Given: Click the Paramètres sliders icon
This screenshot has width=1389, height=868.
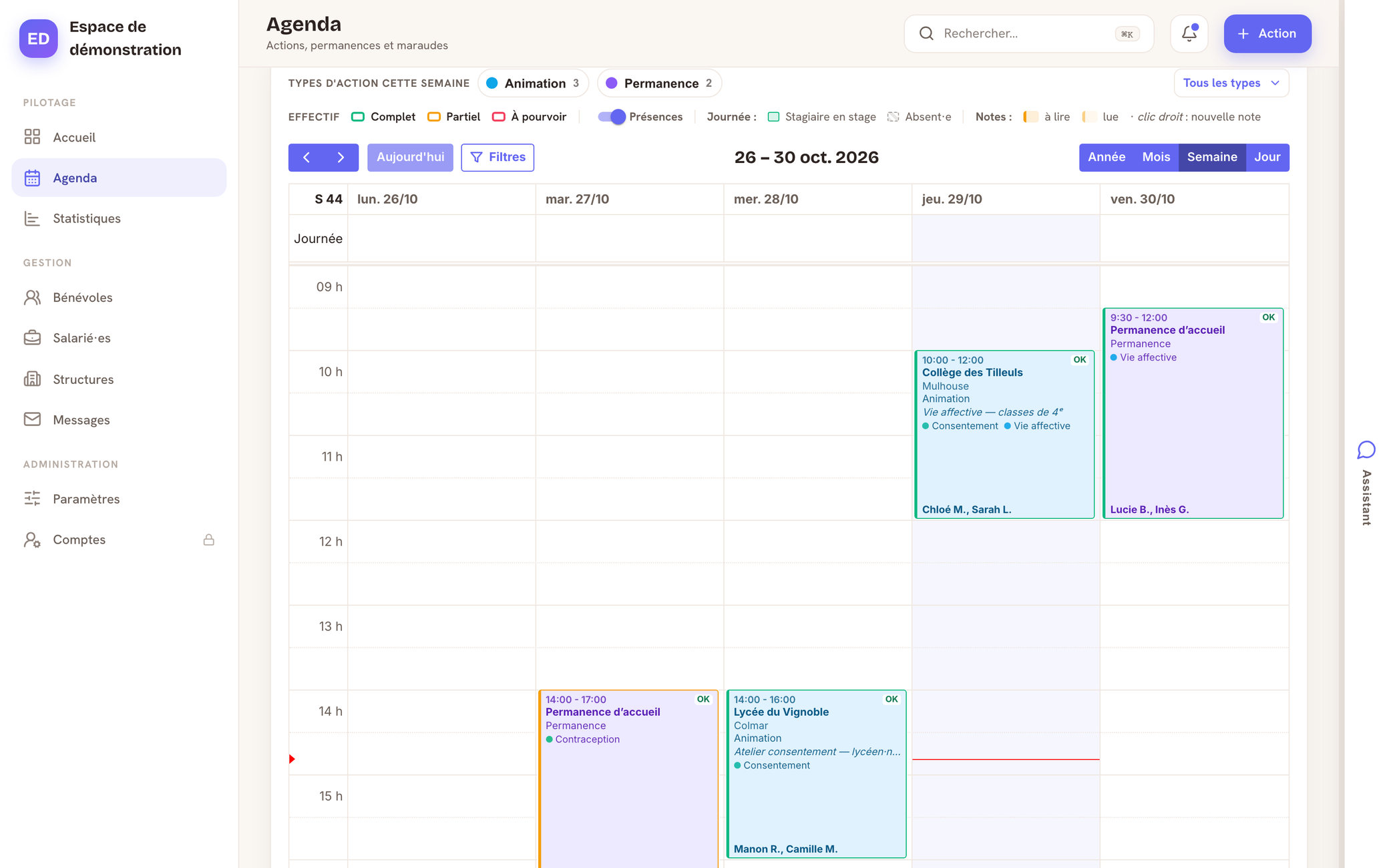Looking at the screenshot, I should (x=32, y=498).
